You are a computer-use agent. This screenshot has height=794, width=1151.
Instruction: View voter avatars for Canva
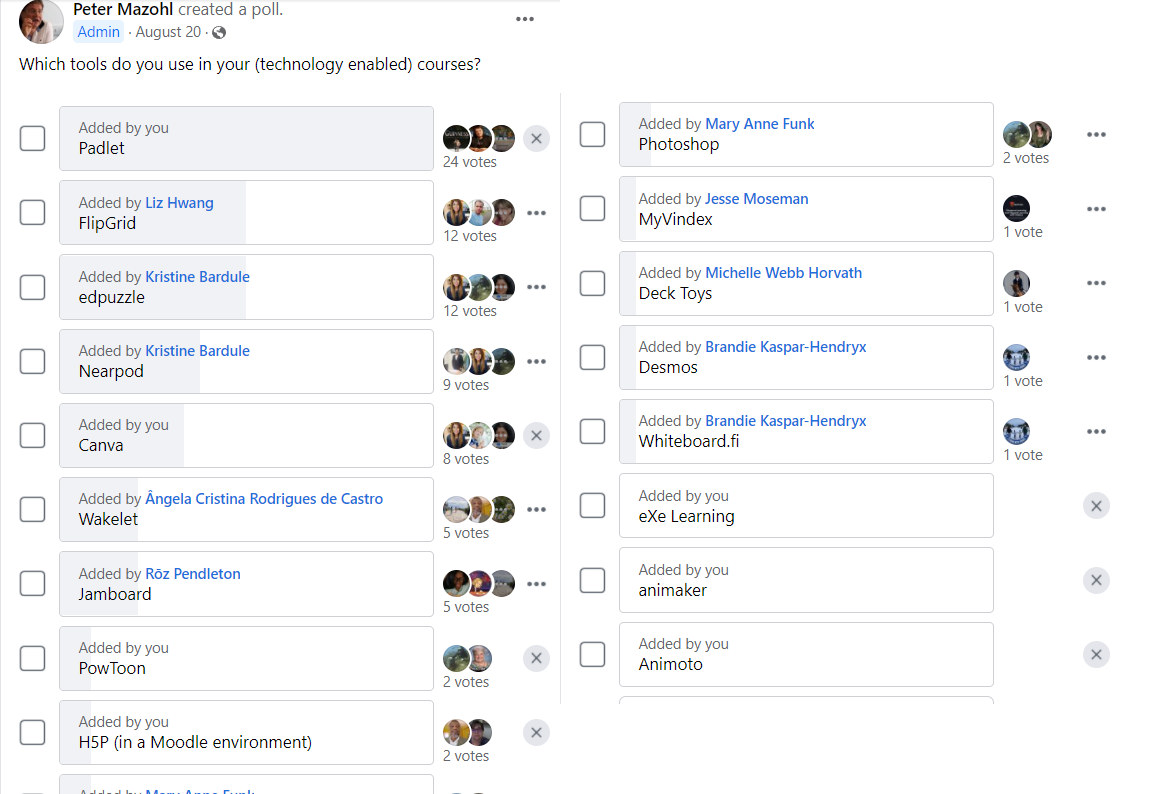pyautogui.click(x=479, y=435)
